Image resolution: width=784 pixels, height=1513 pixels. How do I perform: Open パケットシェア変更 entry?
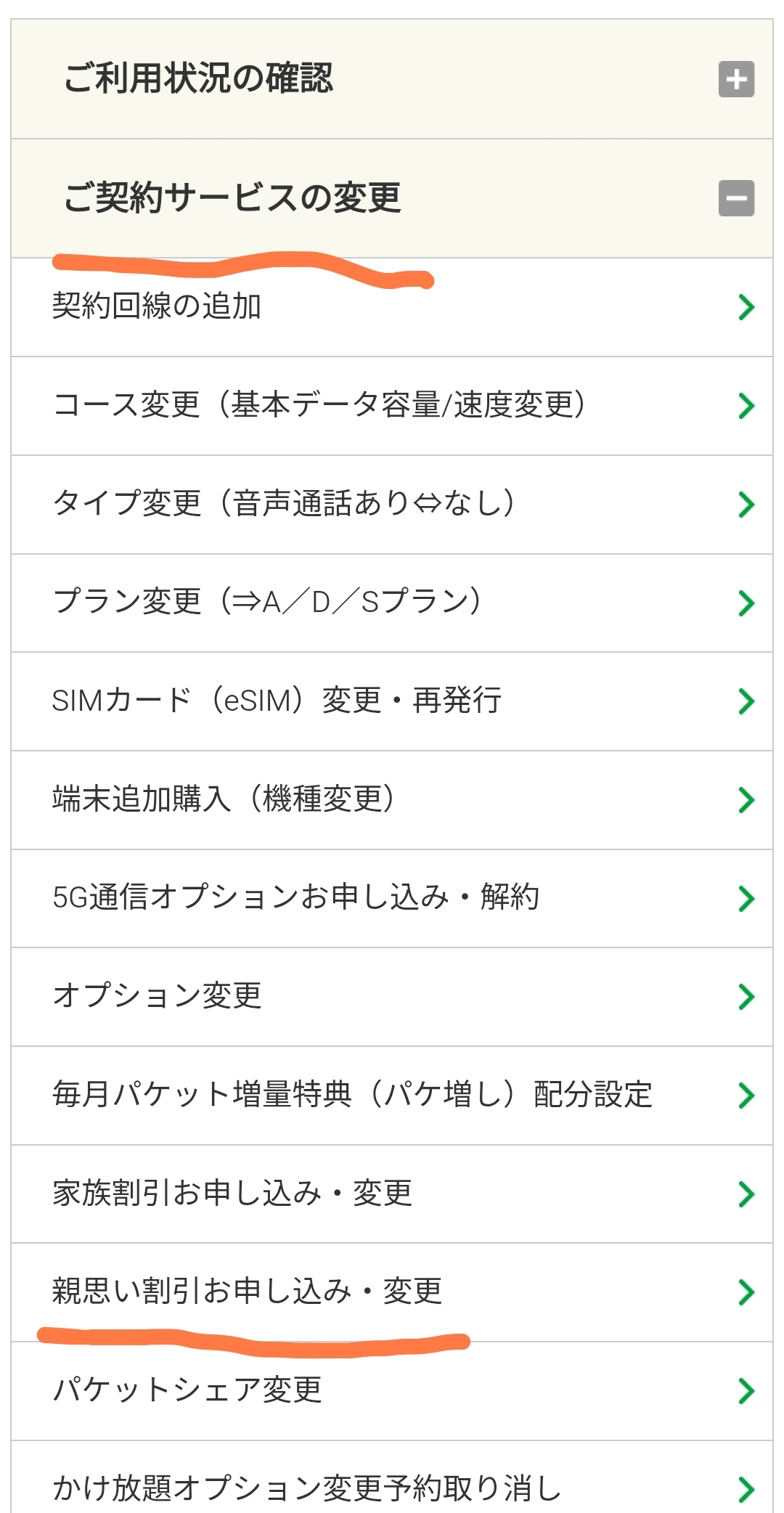tap(187, 1390)
